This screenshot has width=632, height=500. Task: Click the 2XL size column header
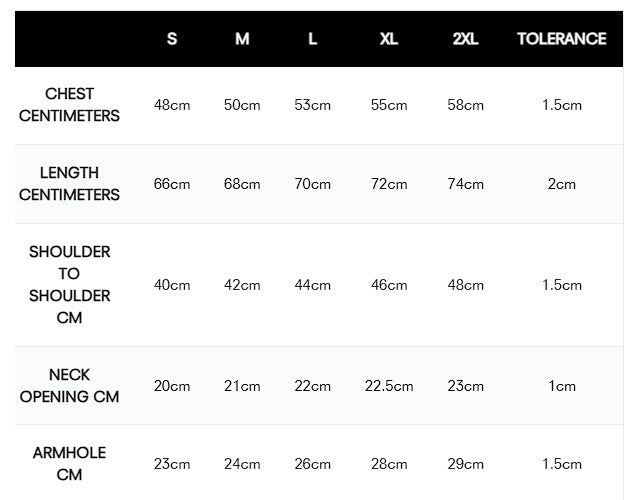tap(466, 39)
